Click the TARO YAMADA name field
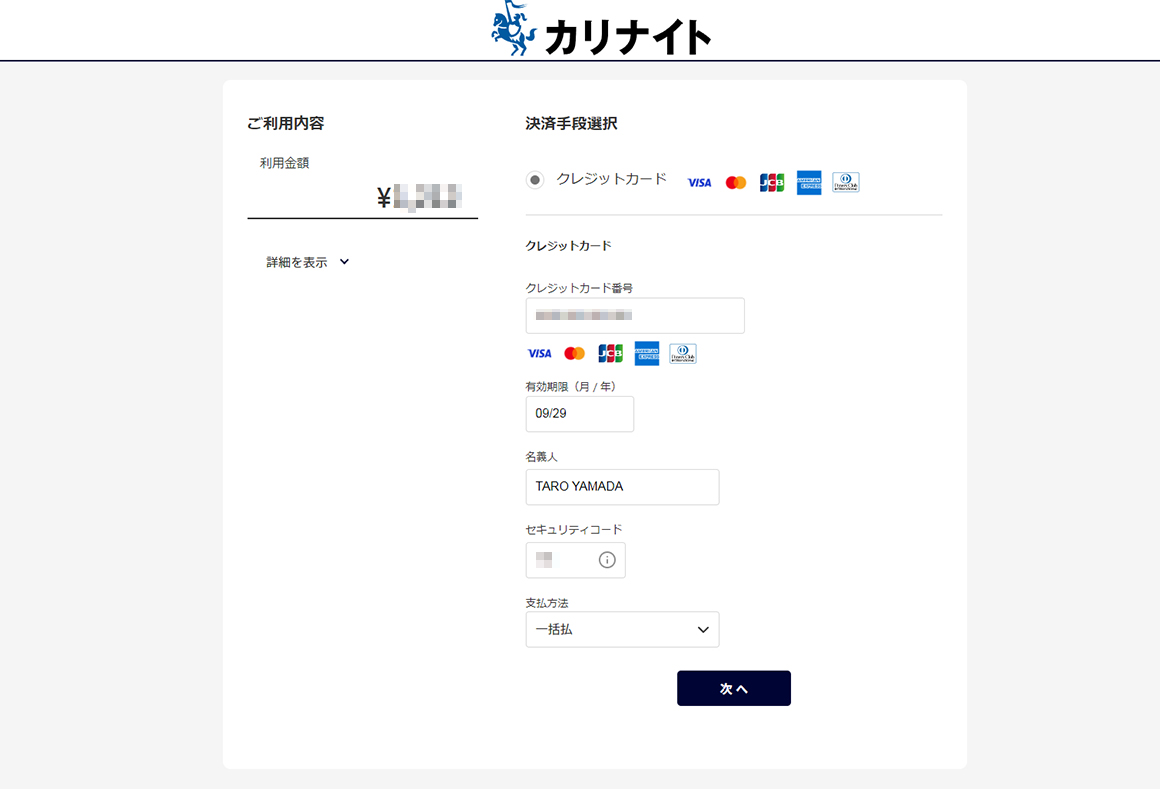This screenshot has height=789, width=1160. pyautogui.click(x=622, y=487)
